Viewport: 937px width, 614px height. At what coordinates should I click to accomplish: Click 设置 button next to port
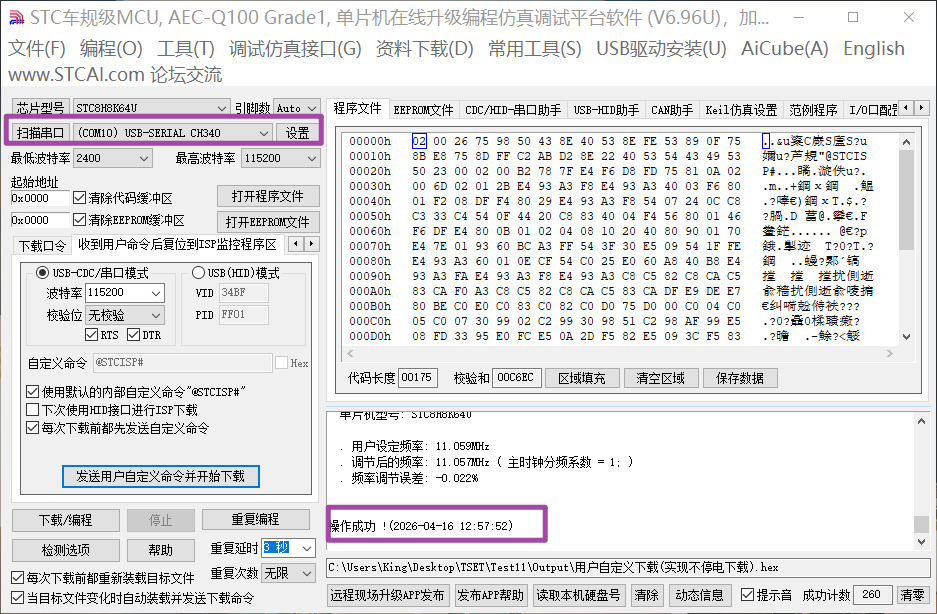pos(298,133)
